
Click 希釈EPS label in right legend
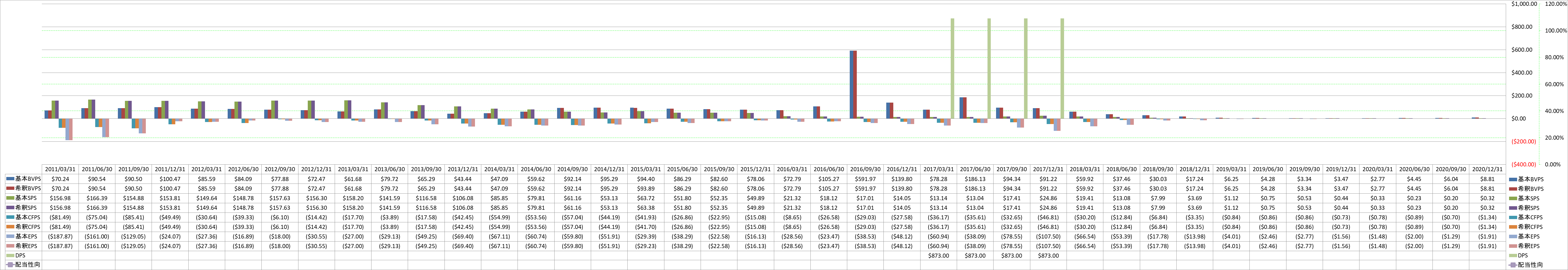pyautogui.click(x=1528, y=246)
